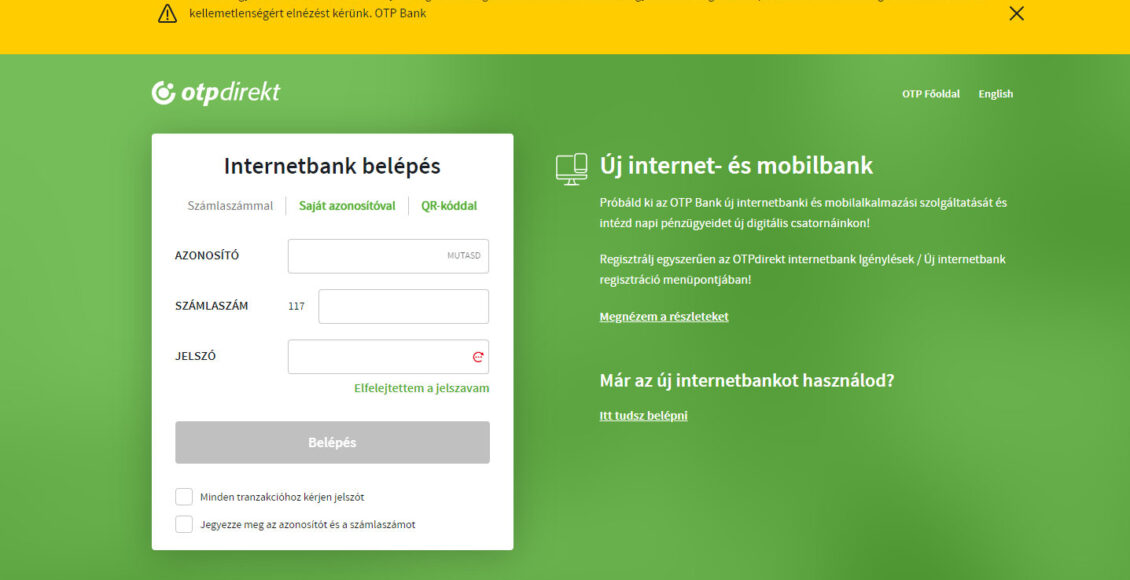
Task: Click the Internetbank belépés heading
Action: pyautogui.click(x=332, y=166)
